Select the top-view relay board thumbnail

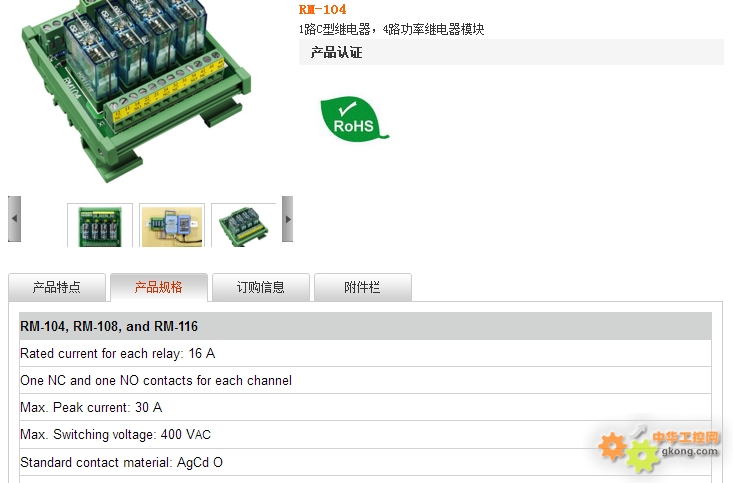(x=100, y=226)
